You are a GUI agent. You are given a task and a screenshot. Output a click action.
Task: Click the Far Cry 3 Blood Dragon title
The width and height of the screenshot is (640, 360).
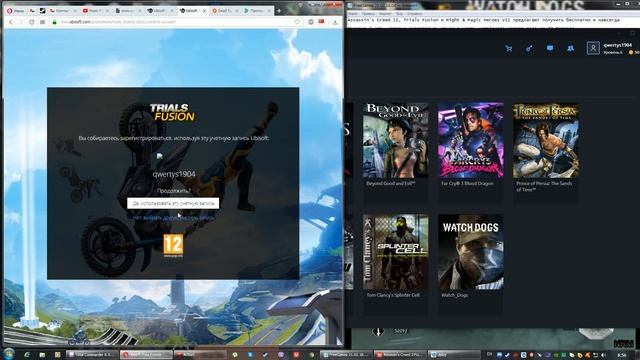point(467,184)
